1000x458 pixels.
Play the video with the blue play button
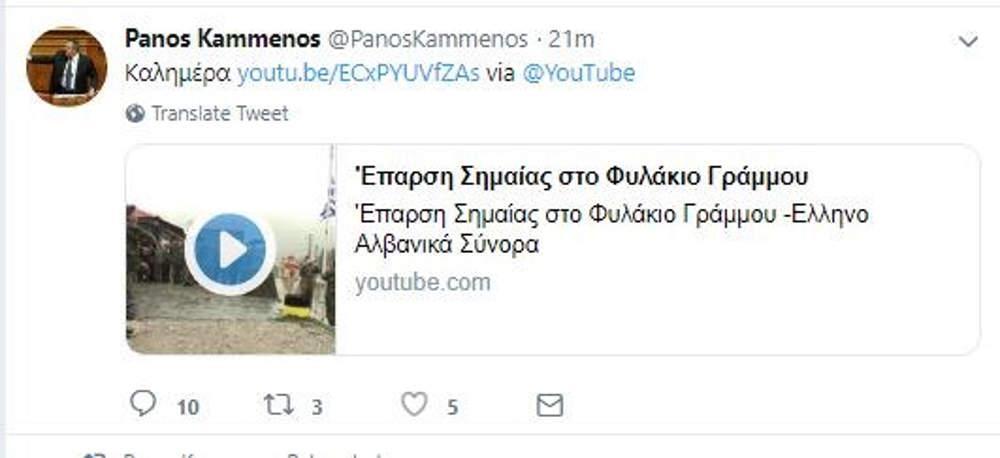pyautogui.click(x=230, y=251)
